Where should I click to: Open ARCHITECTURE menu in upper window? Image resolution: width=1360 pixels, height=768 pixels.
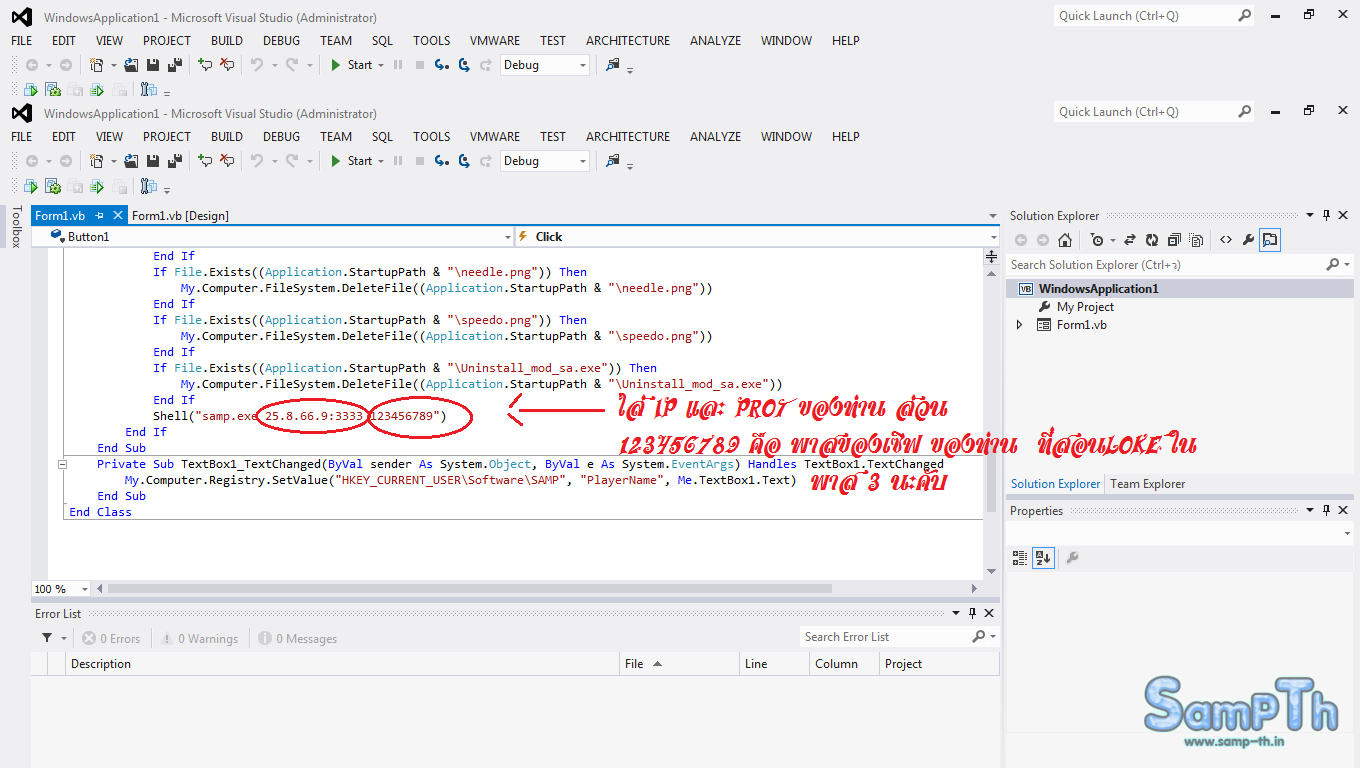coord(628,41)
